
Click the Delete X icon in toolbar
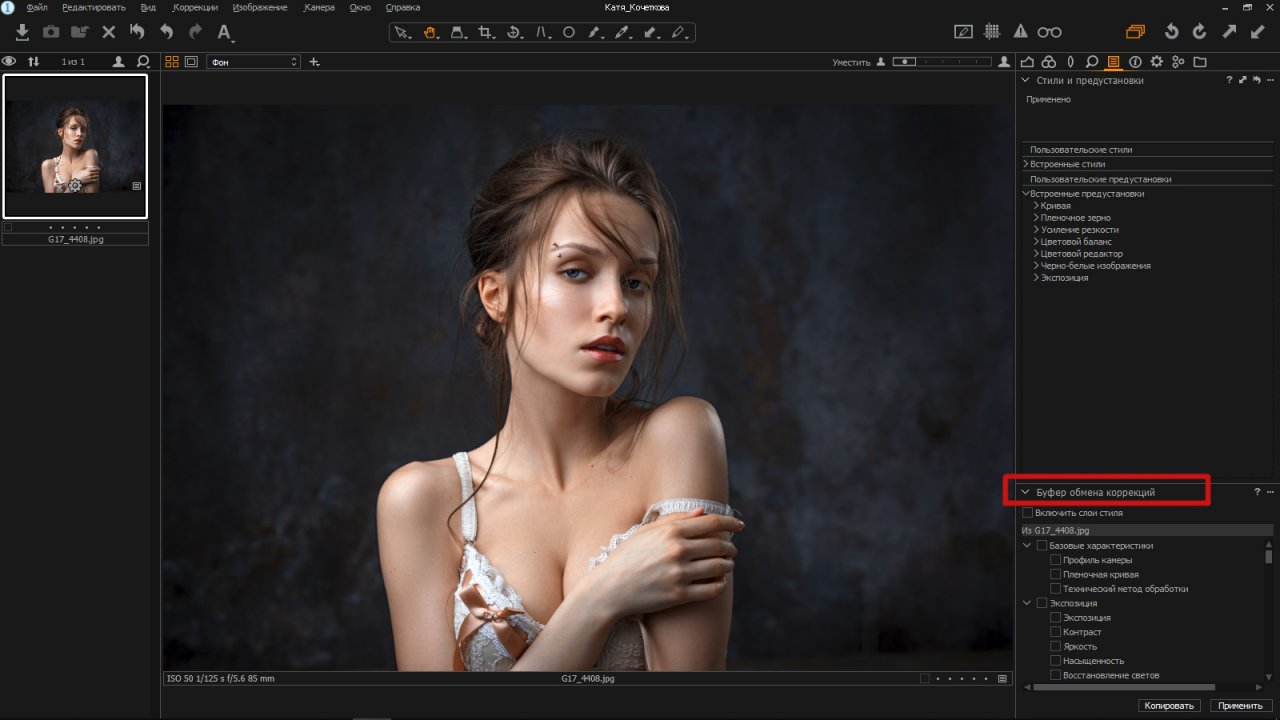tap(109, 32)
